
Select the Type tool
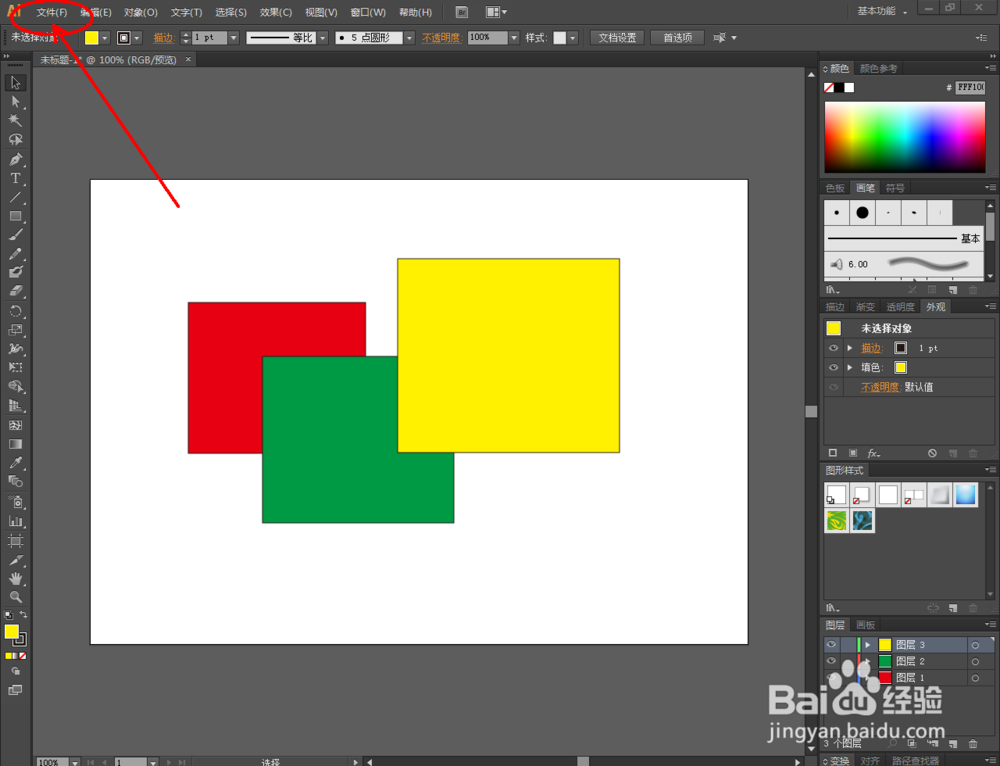pos(15,179)
